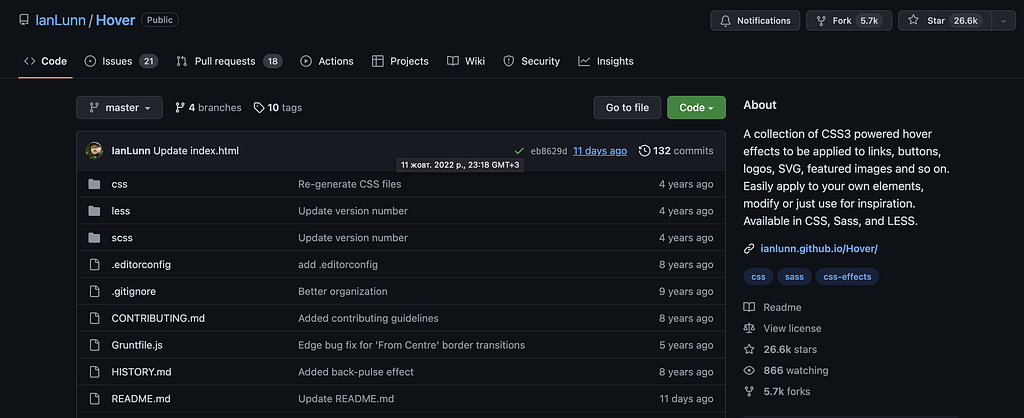The width and height of the screenshot is (1024, 418).
Task: Open the README.md file
Action: click(x=141, y=398)
